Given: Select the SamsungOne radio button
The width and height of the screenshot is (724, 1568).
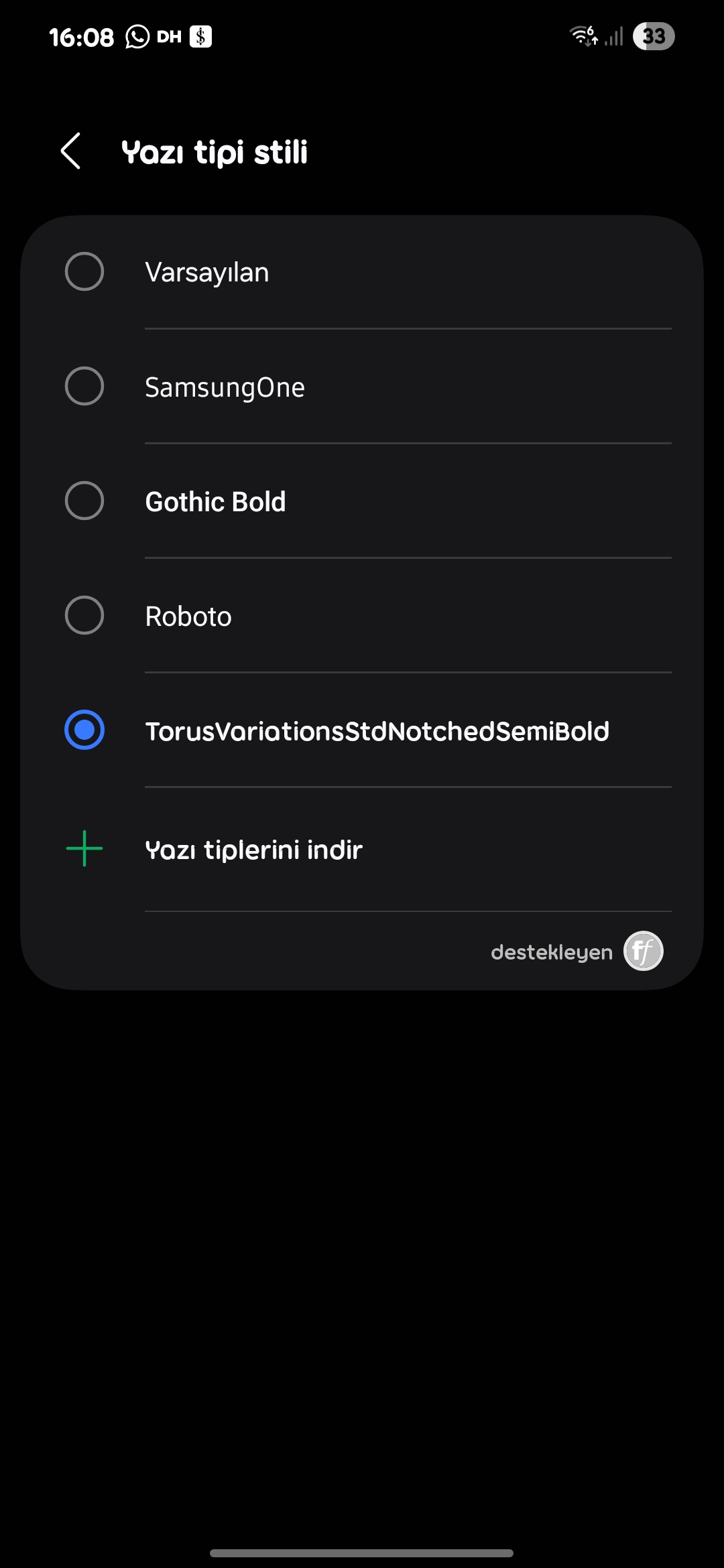Looking at the screenshot, I should click(x=84, y=386).
